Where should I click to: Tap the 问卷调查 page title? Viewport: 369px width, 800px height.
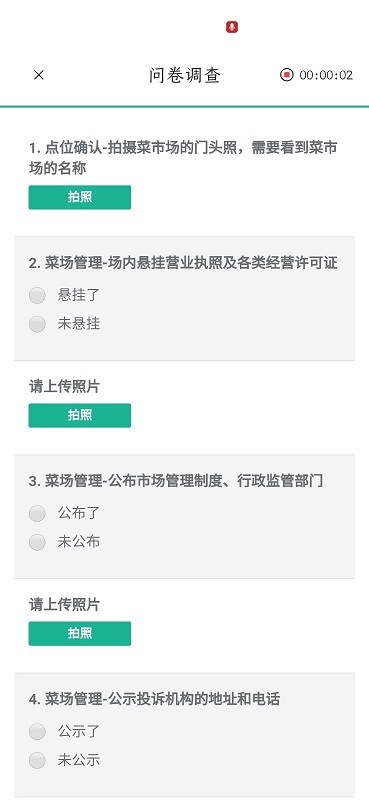coord(185,76)
